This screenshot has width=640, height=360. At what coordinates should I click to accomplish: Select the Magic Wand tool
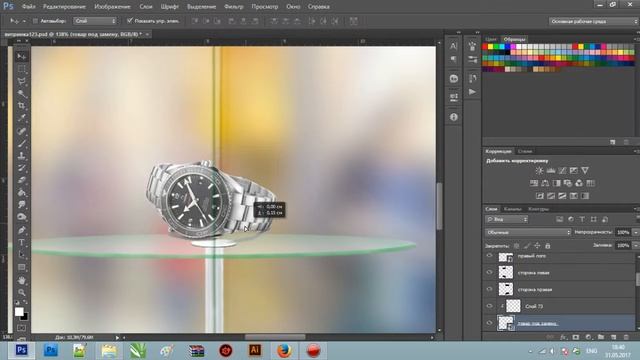point(22,93)
